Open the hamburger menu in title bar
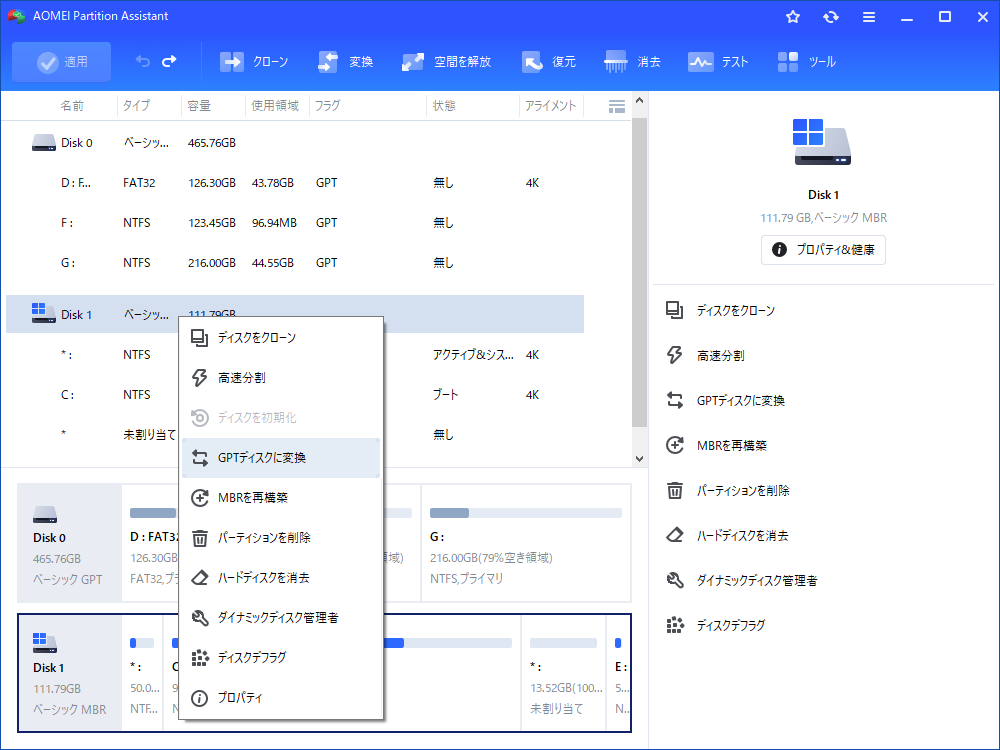 coord(869,17)
